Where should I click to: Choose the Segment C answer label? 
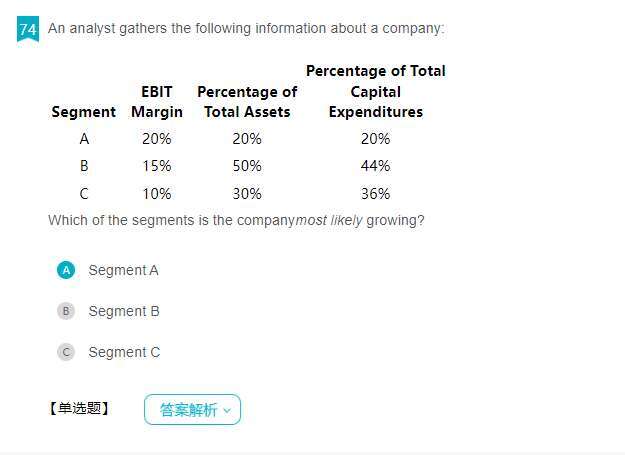pyautogui.click(x=124, y=352)
